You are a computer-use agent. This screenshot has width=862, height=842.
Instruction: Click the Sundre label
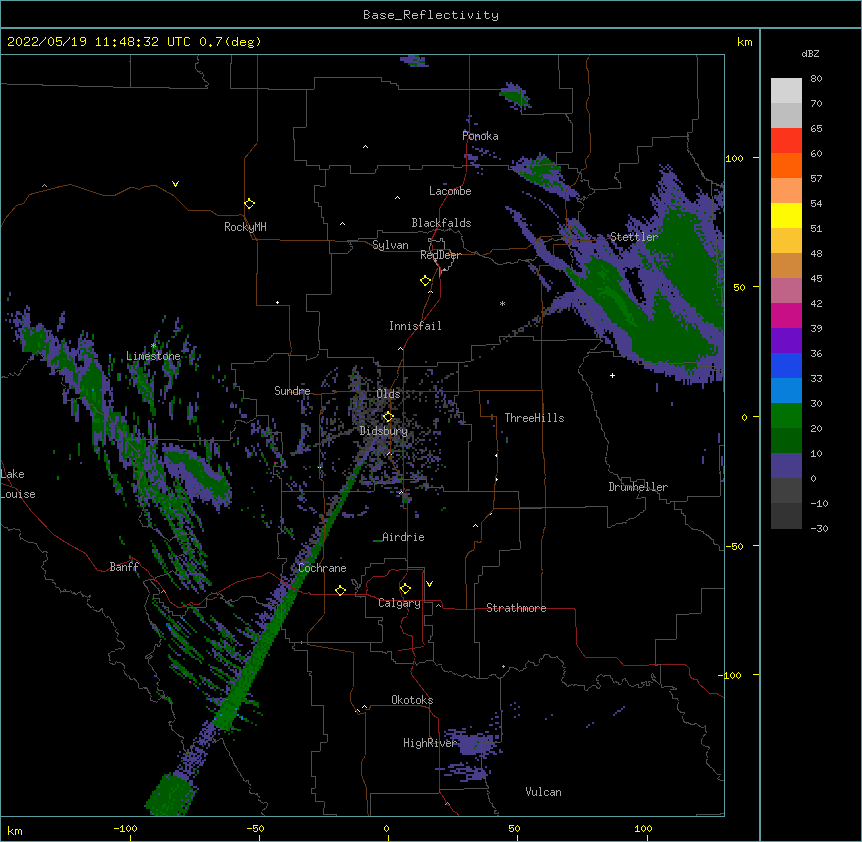point(292,391)
